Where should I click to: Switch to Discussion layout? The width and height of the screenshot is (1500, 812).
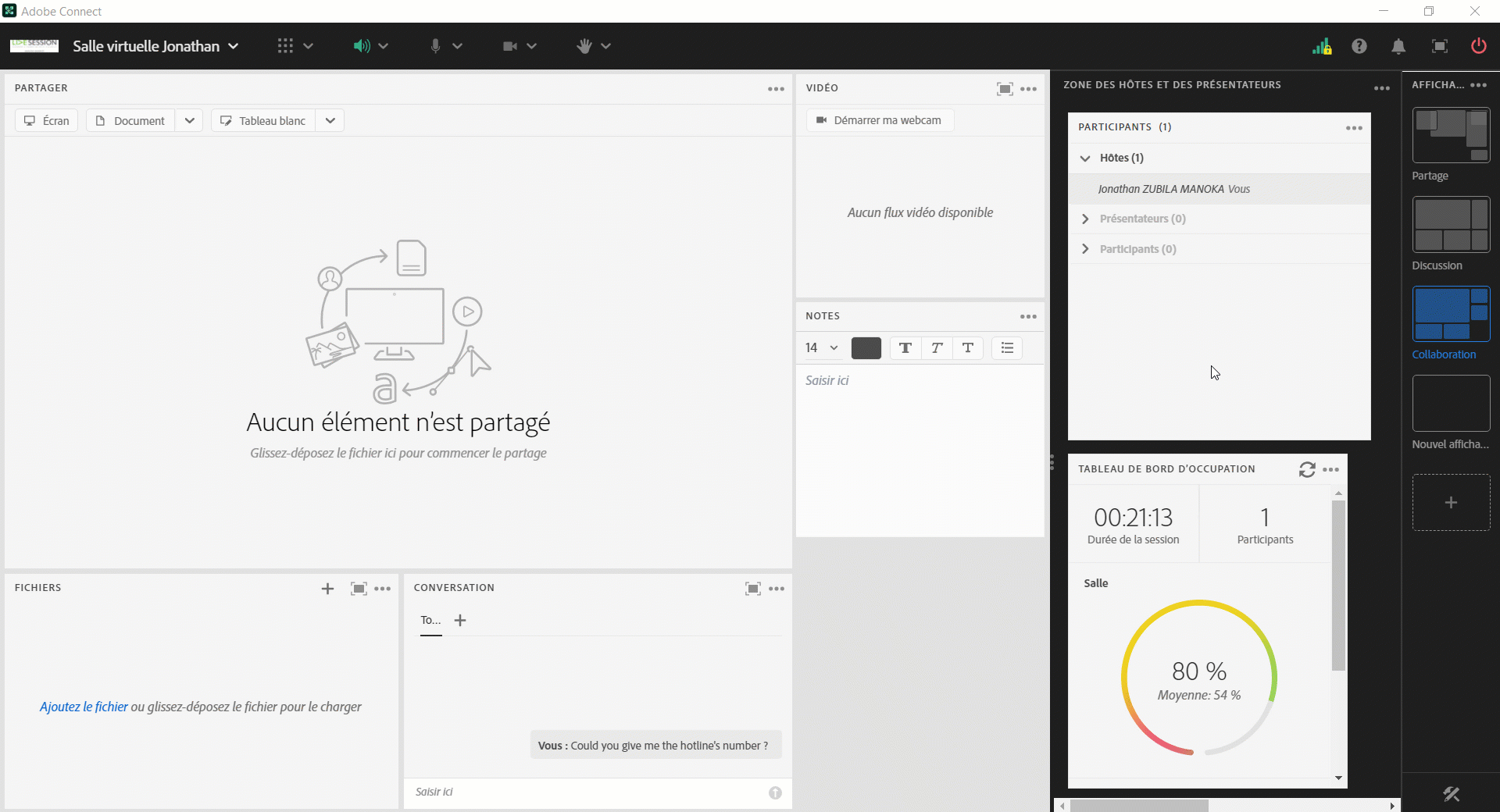pos(1451,224)
